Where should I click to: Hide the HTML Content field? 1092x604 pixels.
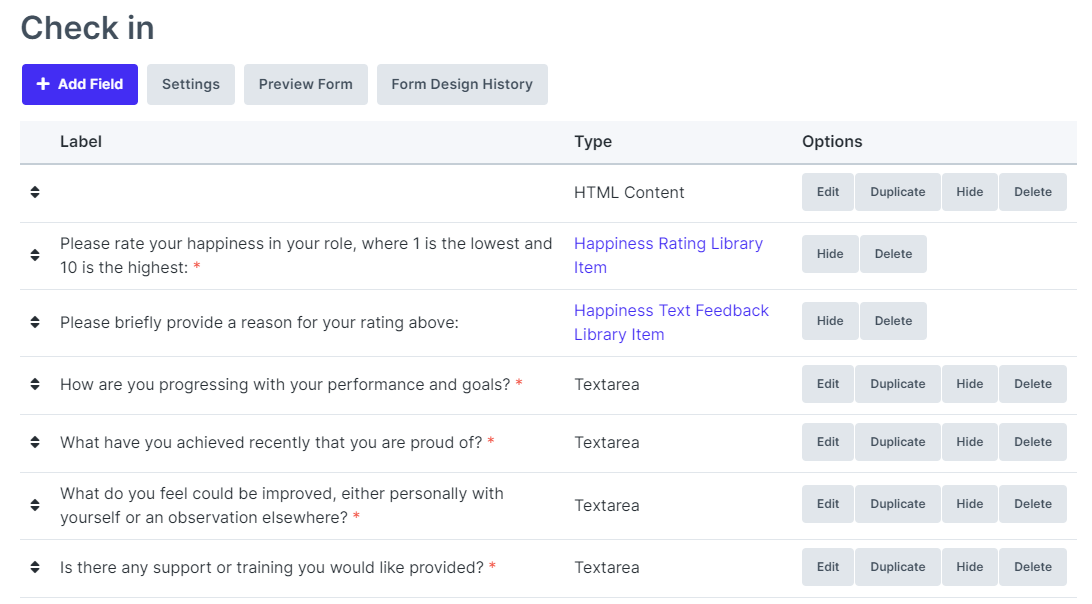(x=969, y=191)
